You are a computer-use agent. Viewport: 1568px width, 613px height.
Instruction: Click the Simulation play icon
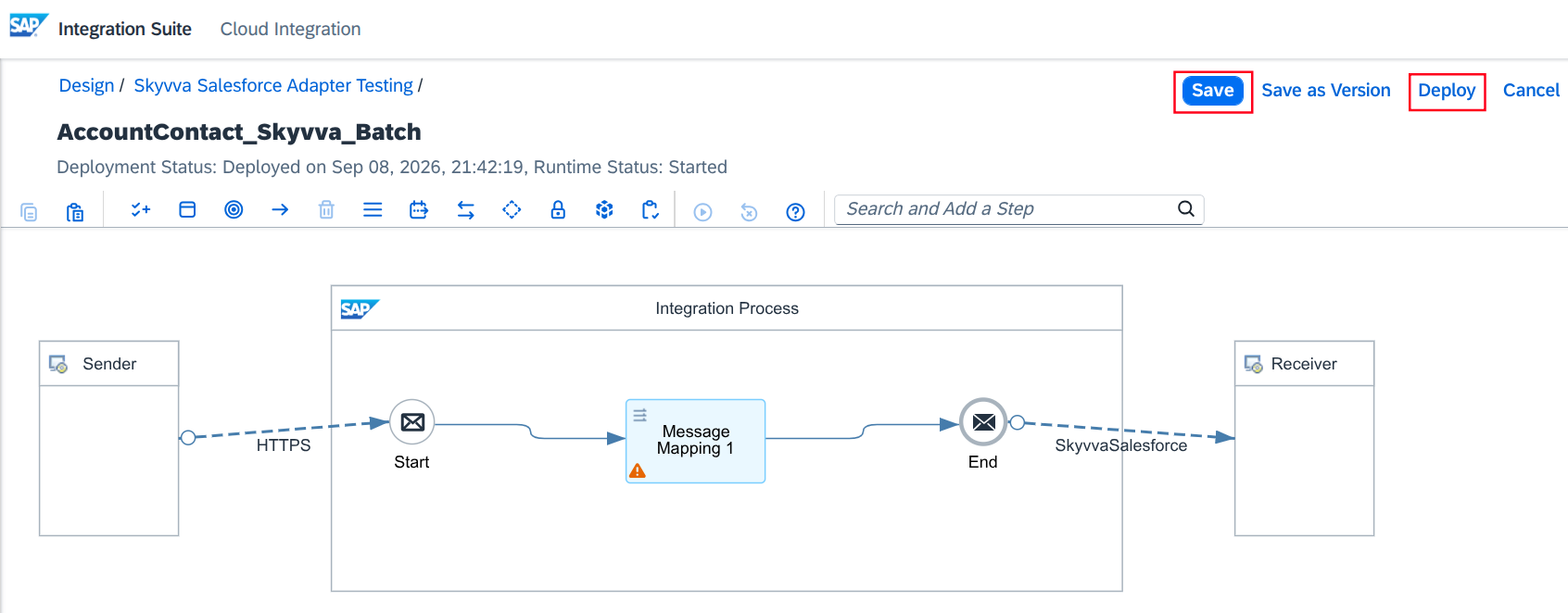pos(703,213)
